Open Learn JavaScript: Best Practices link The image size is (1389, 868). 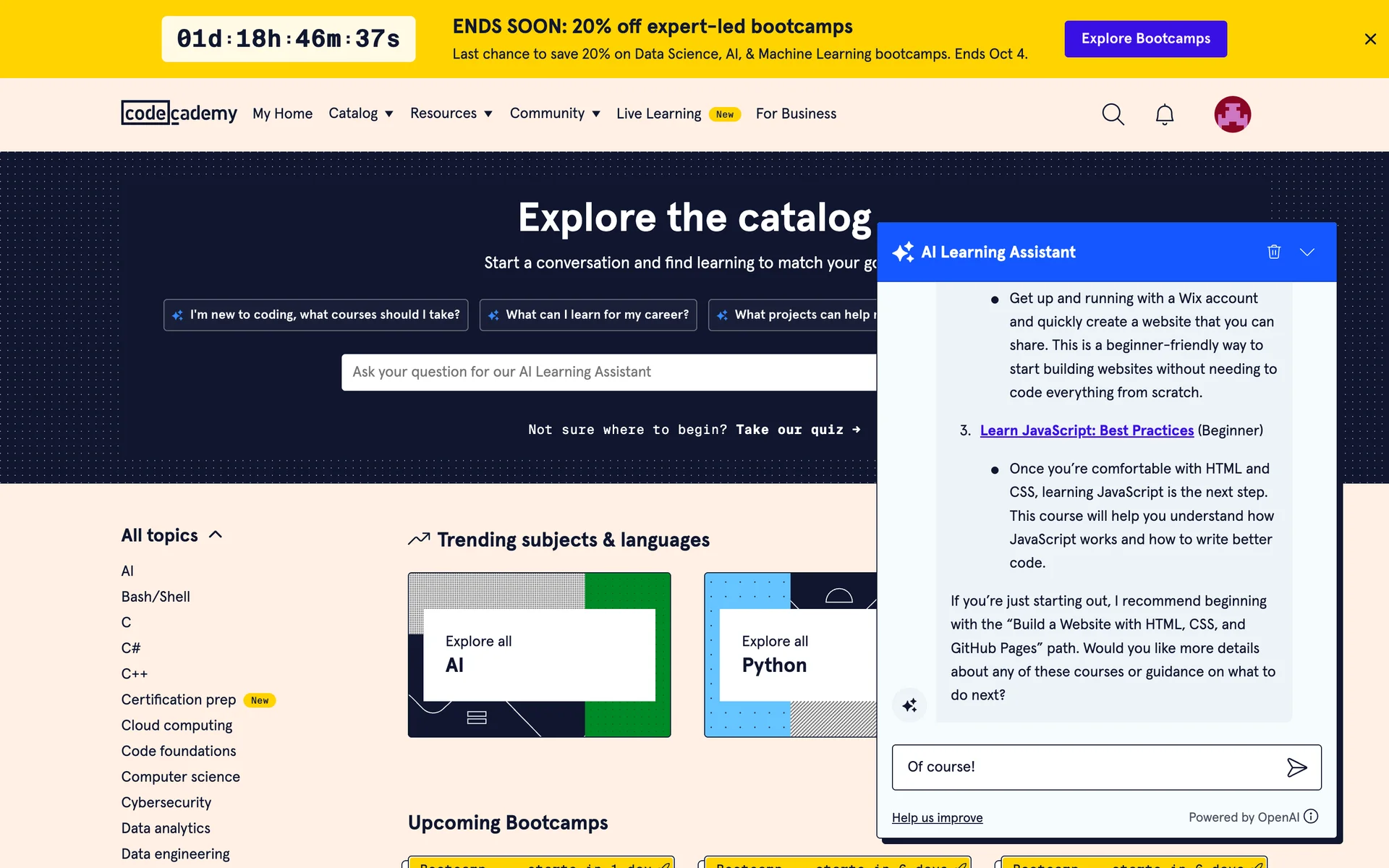pyautogui.click(x=1087, y=430)
